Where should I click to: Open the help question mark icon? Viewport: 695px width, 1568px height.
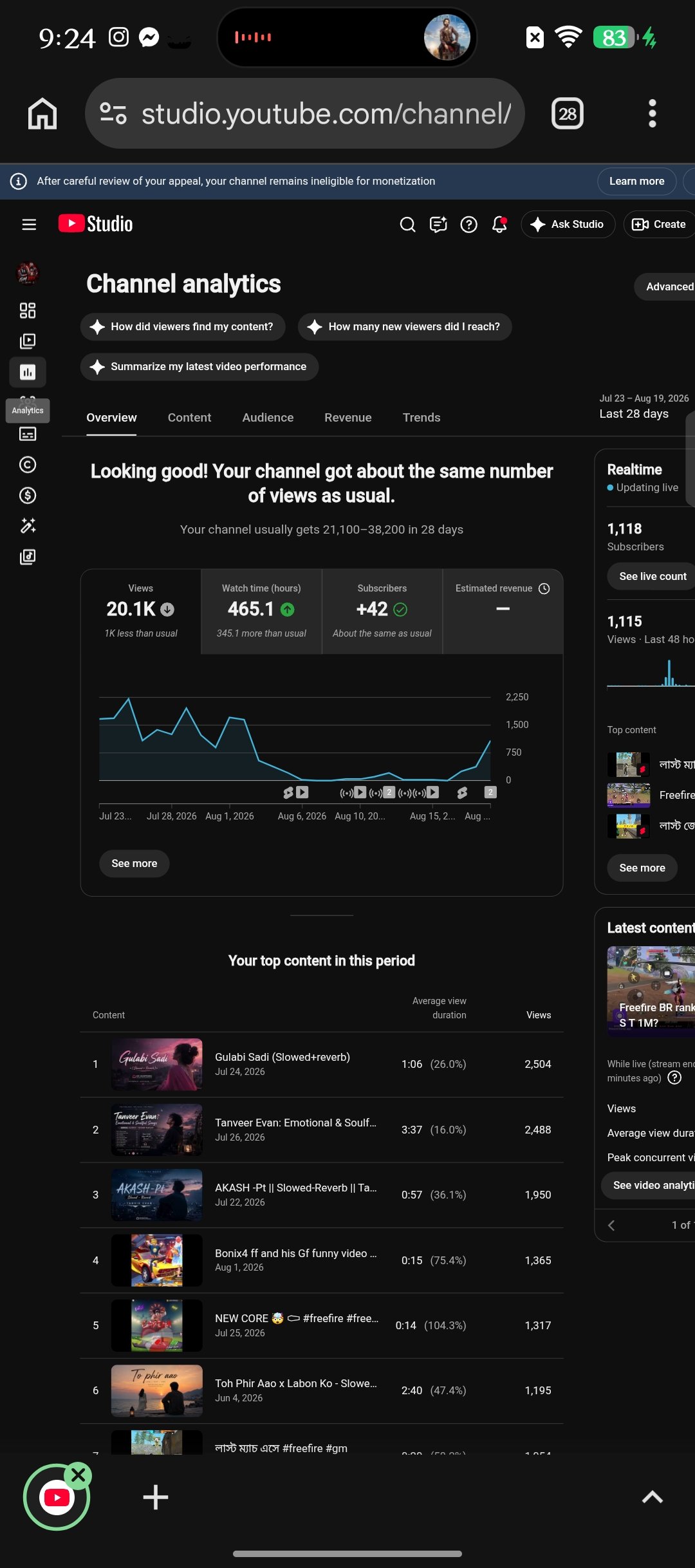pos(469,224)
